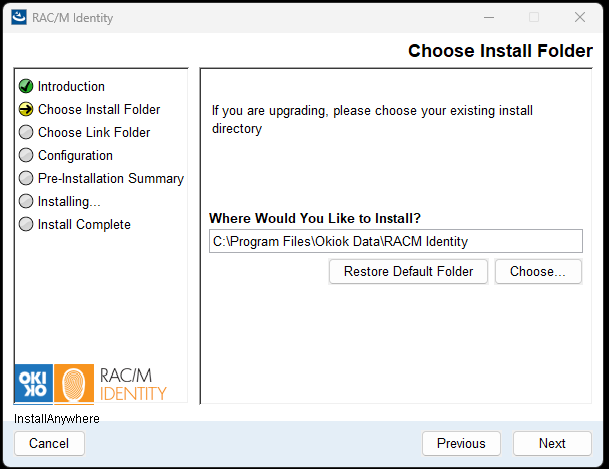Click the step circle beside Configuration

26,155
